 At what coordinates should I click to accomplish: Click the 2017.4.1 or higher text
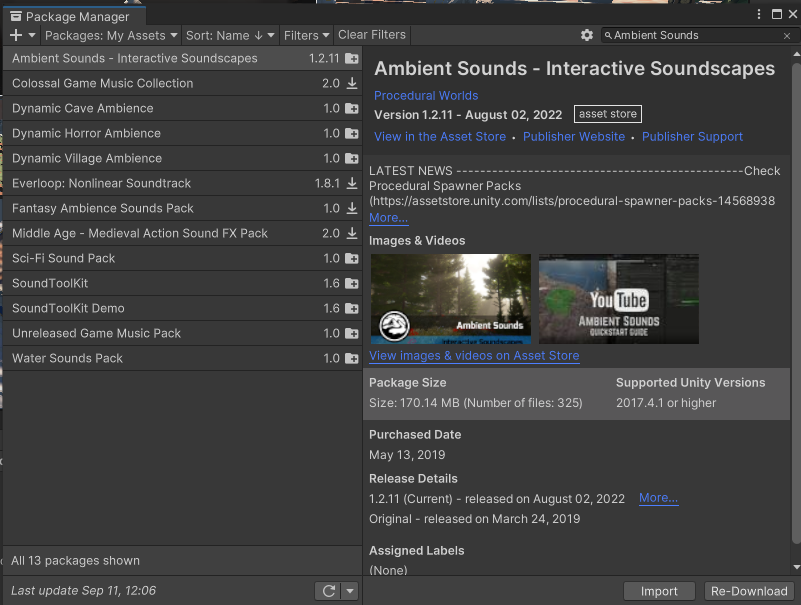[x=666, y=403]
